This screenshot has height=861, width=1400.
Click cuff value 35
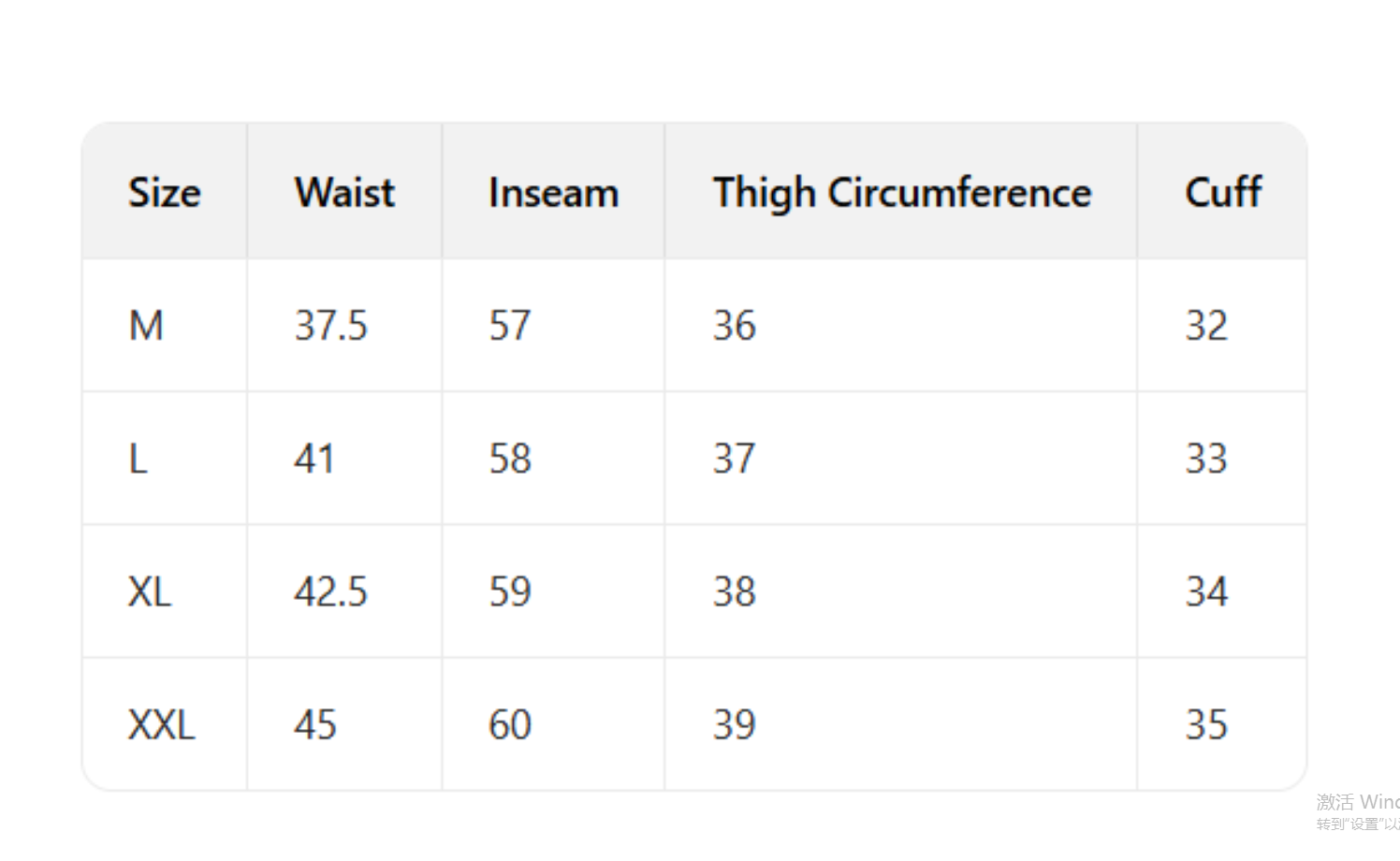click(1205, 724)
